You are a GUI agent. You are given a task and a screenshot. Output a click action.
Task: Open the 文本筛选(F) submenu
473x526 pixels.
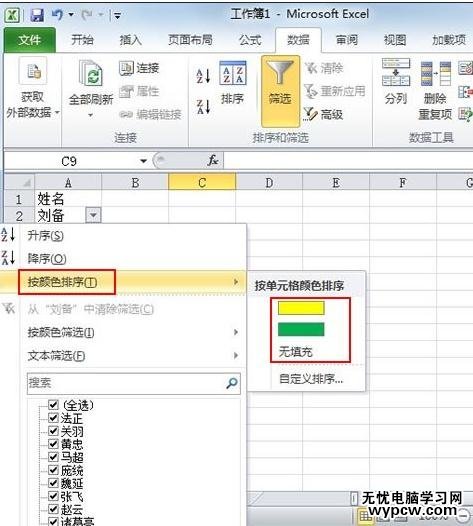pos(123,356)
